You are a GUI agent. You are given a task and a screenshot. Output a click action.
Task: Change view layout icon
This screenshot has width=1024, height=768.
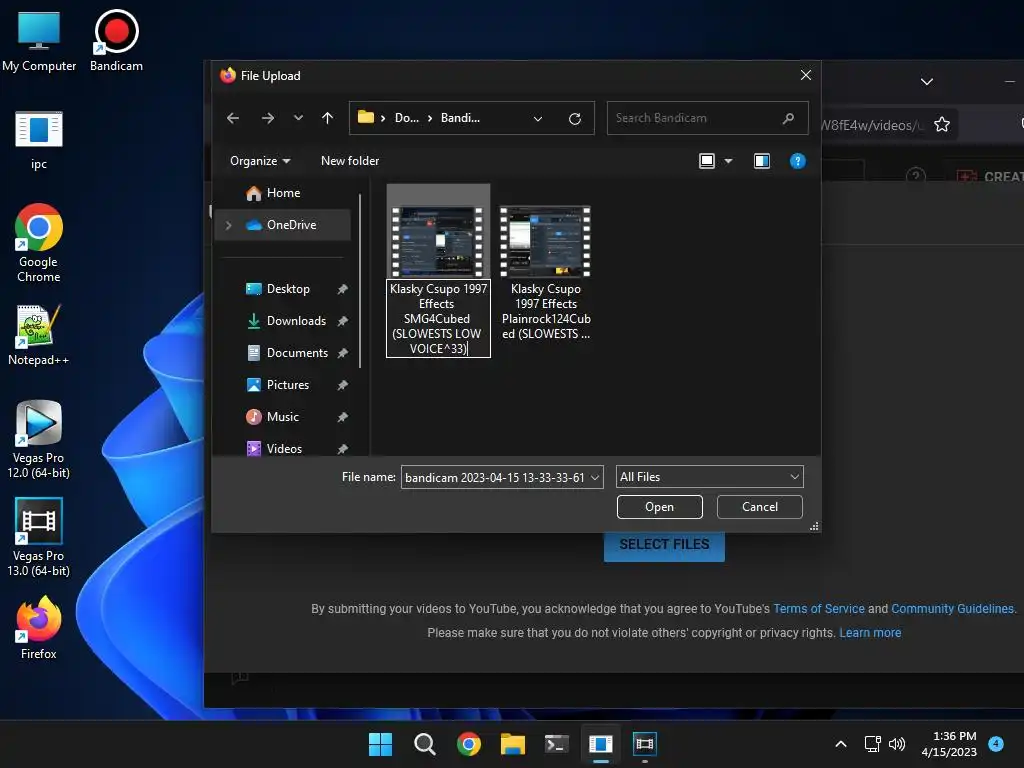(x=707, y=161)
